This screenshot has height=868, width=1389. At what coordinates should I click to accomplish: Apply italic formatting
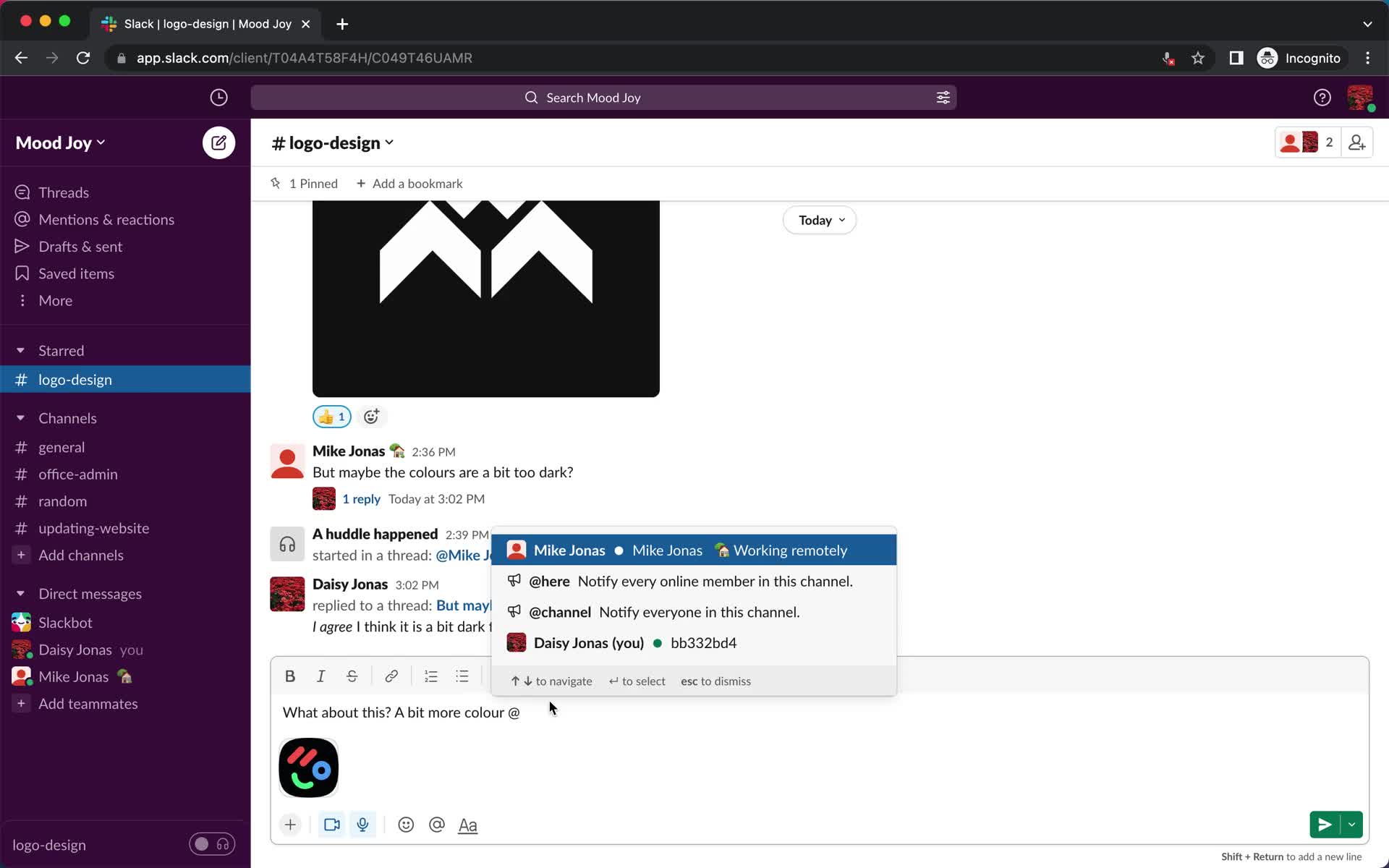(x=320, y=676)
